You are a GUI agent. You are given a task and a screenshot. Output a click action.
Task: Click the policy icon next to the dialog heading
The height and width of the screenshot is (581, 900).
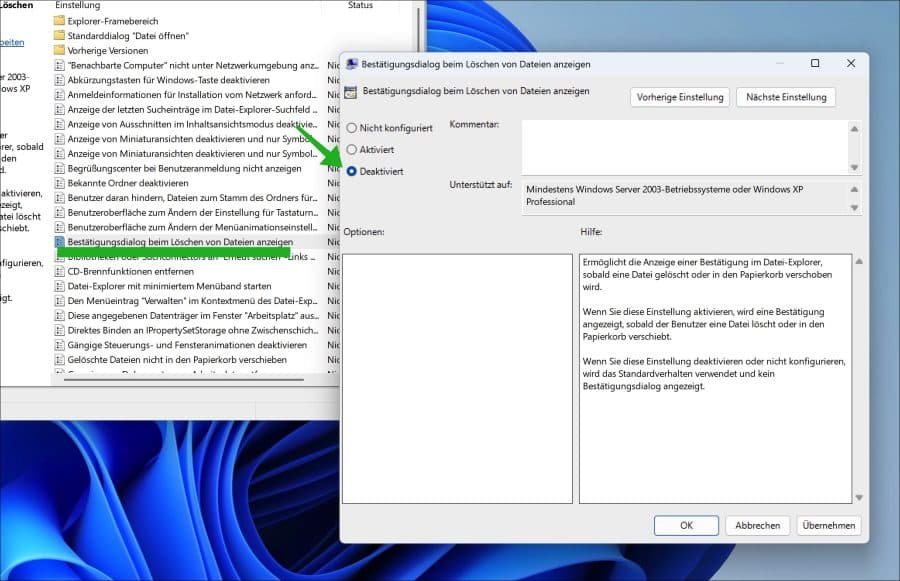[x=350, y=90]
